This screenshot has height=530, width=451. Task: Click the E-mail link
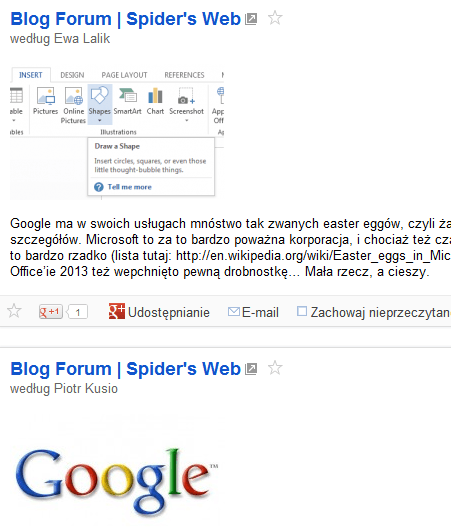click(x=260, y=312)
